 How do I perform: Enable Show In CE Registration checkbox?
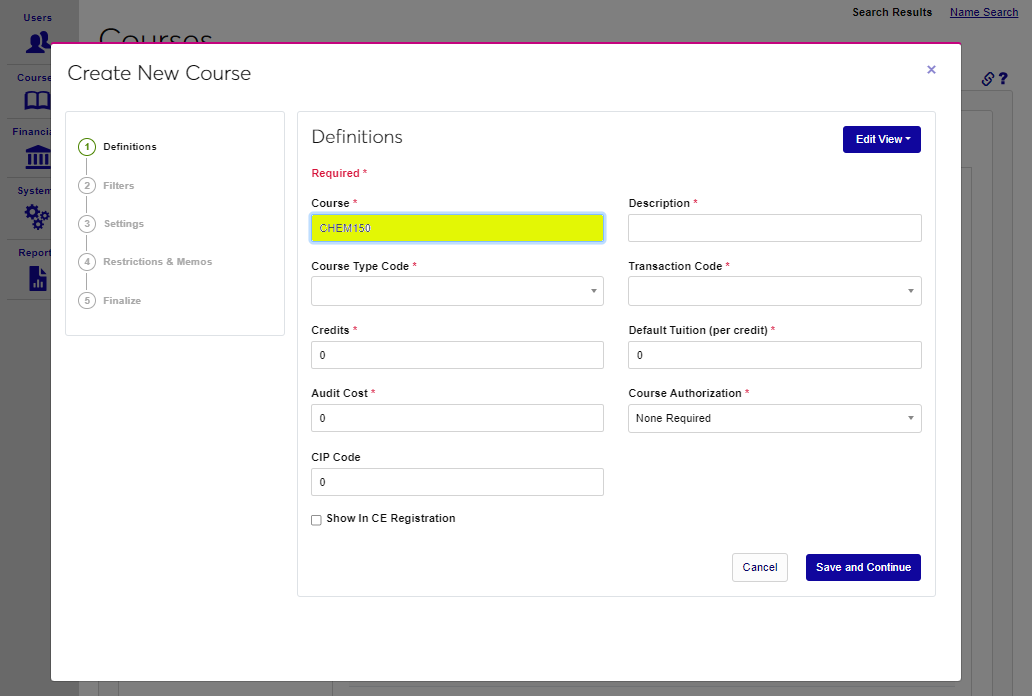[316, 520]
